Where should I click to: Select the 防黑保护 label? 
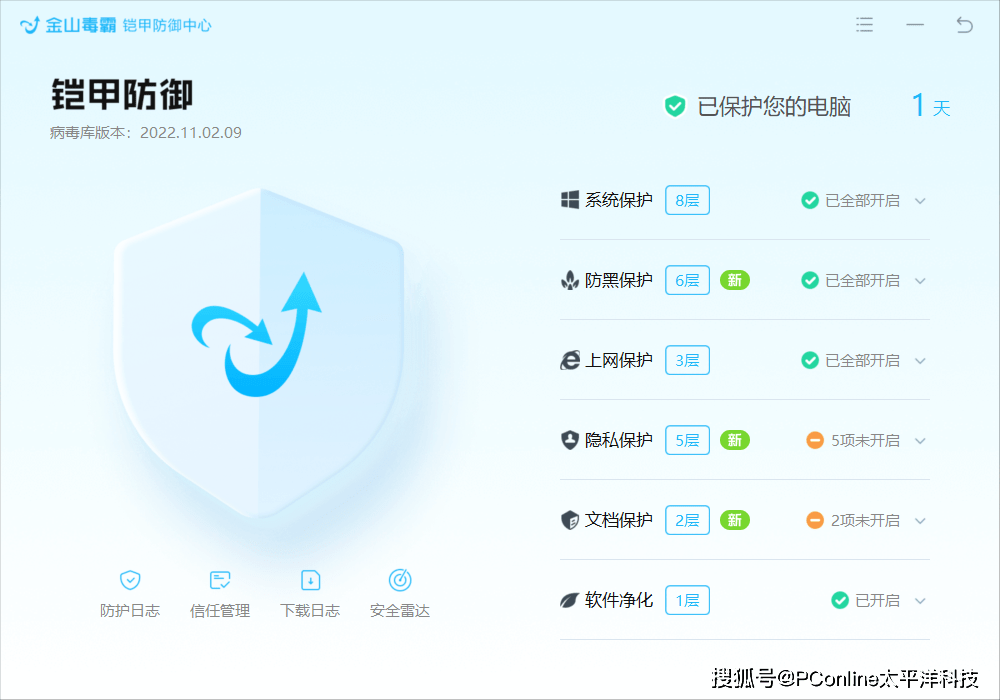619,280
